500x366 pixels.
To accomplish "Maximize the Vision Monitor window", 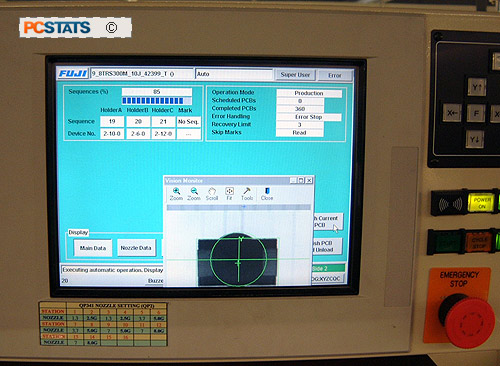I will [x=301, y=180].
